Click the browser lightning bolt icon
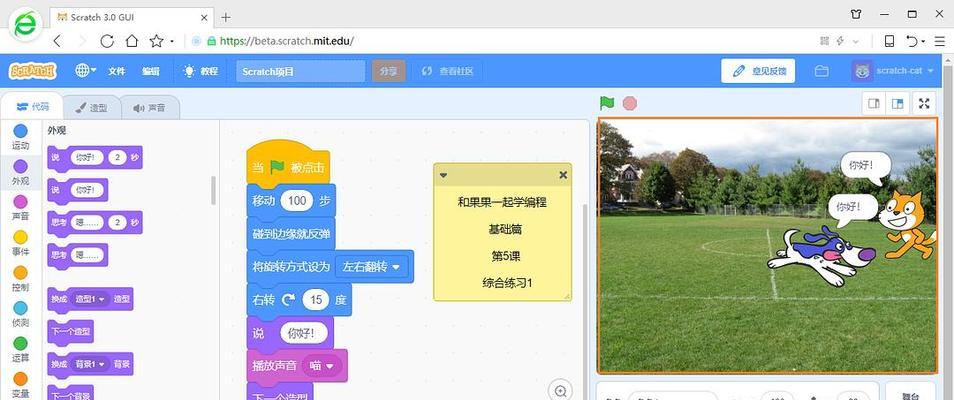 840,41
